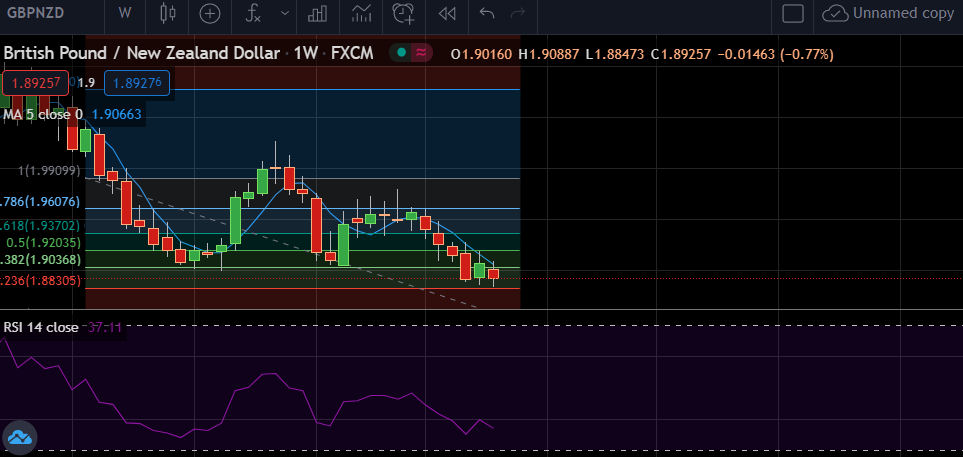Undo the last chart action
This screenshot has height=457, width=963.
[487, 13]
